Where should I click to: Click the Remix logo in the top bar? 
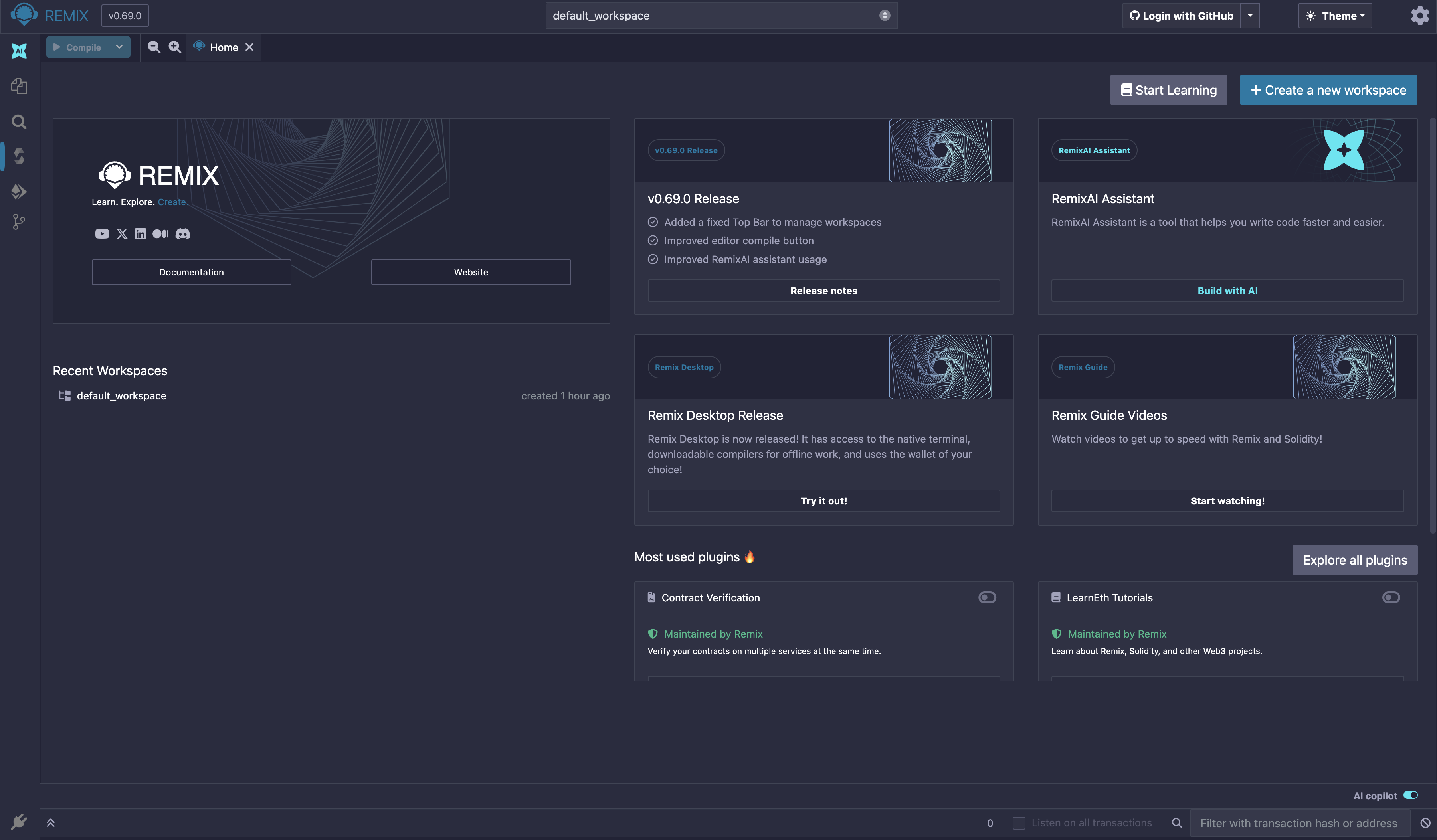24,15
